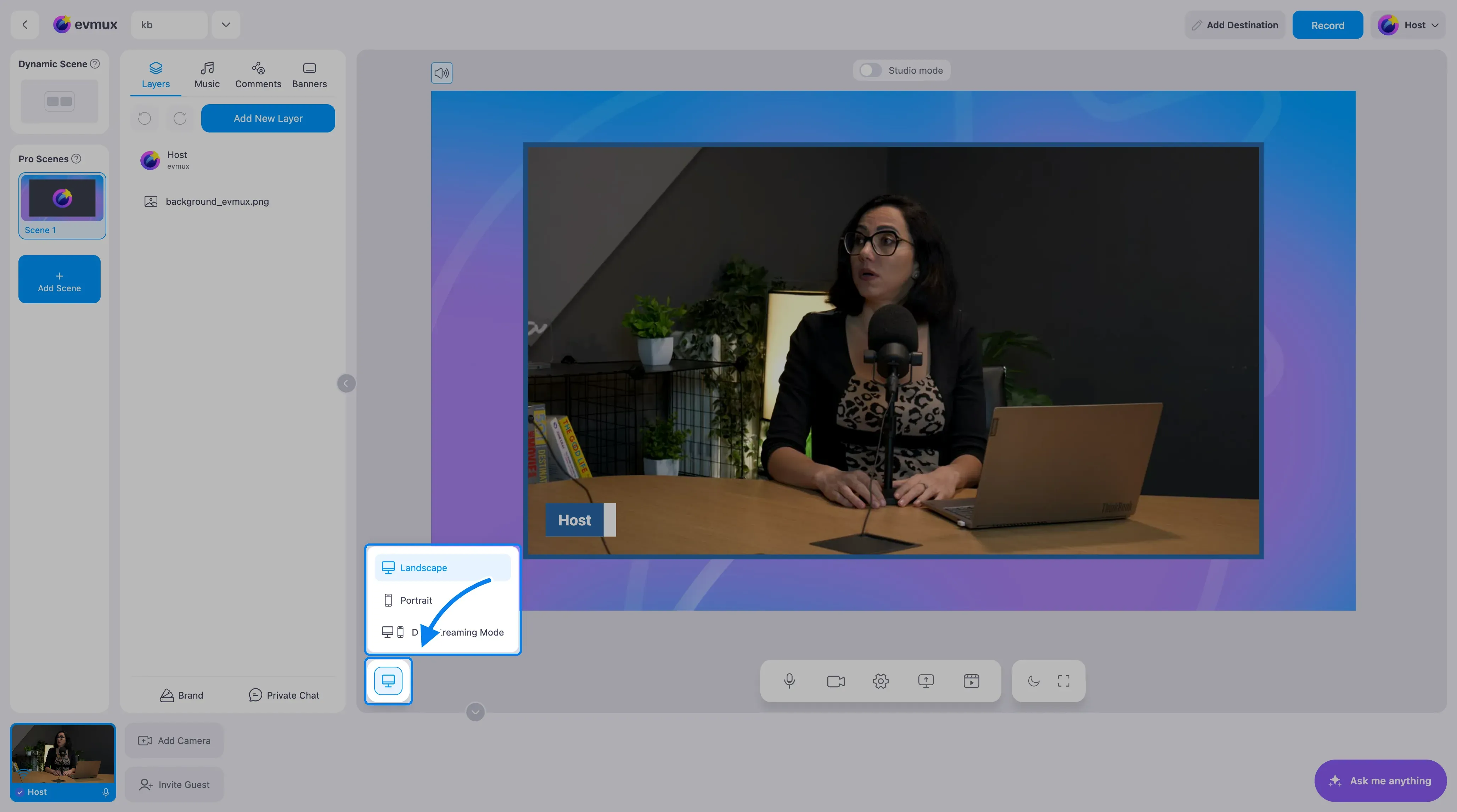Viewport: 1457px width, 812px height.
Task: Switch to dark mode moon icon
Action: coord(1034,681)
